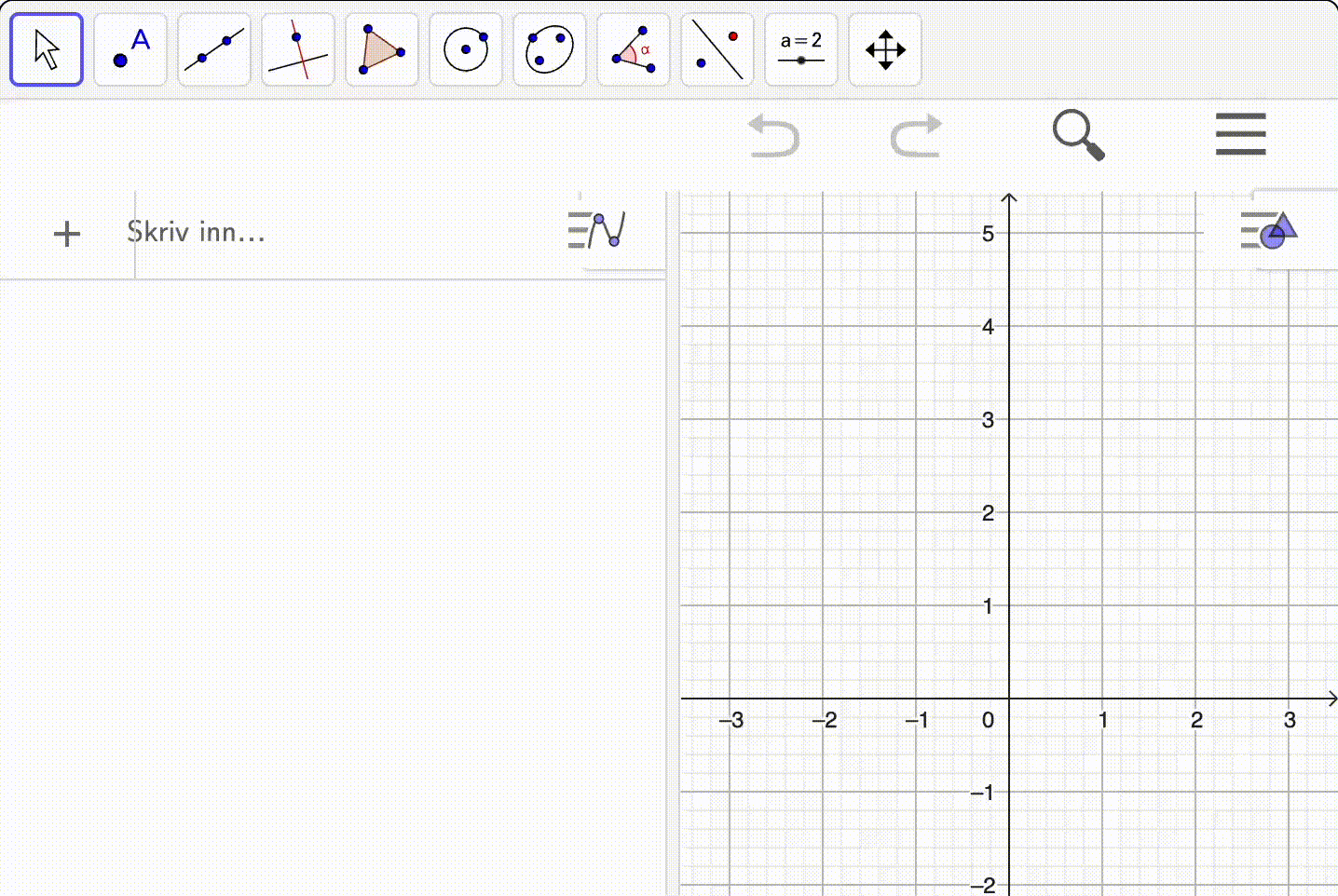Screen dimensions: 1338x896
Task: Focus the 'Skriv inn...' input field
Action: [x=354, y=233]
